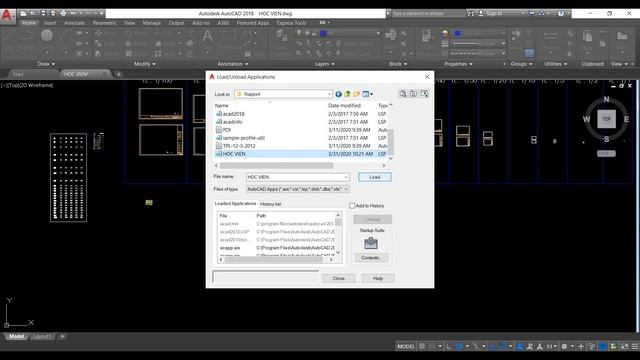
Task: Expand the File name dropdown arrow
Action: 346,177
